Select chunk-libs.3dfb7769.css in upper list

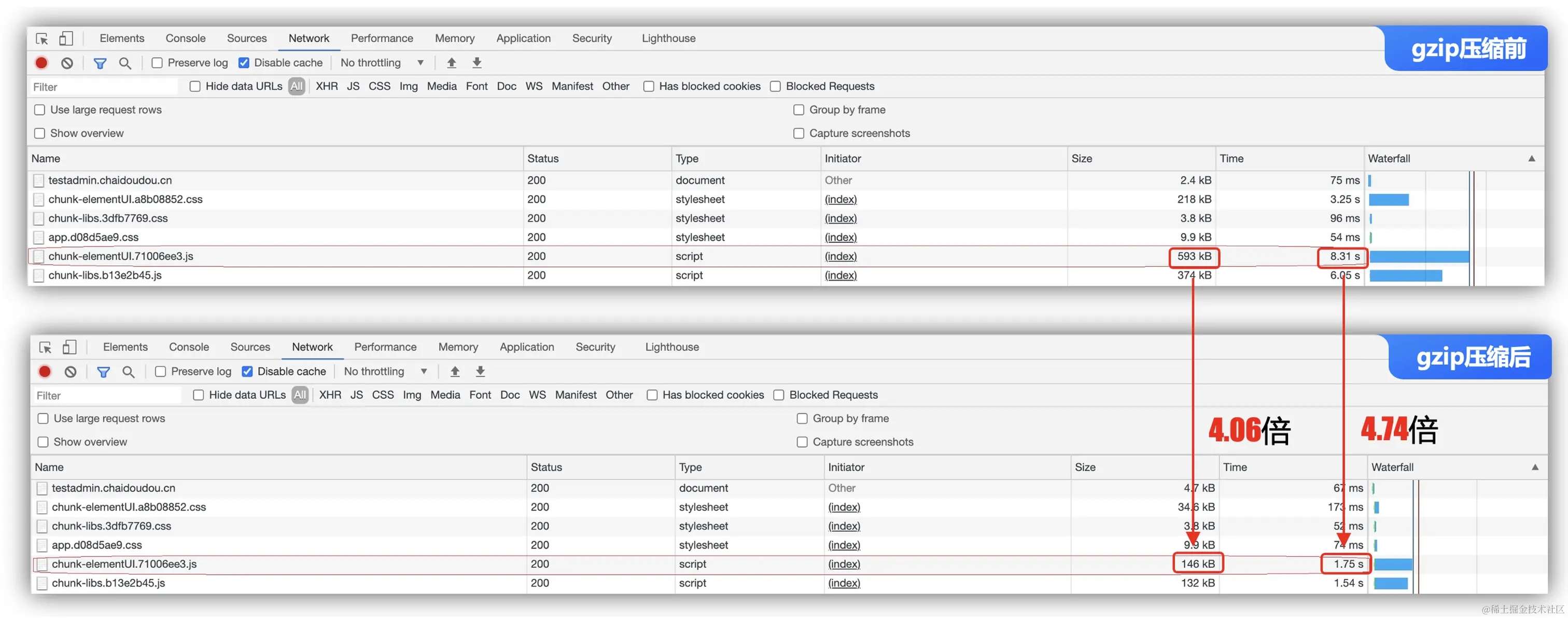pos(108,218)
